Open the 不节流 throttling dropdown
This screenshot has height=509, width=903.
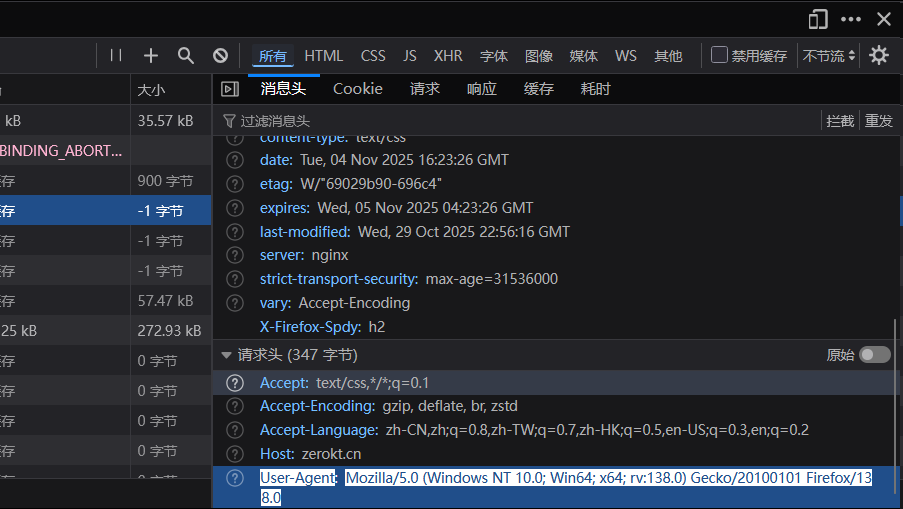pos(829,56)
